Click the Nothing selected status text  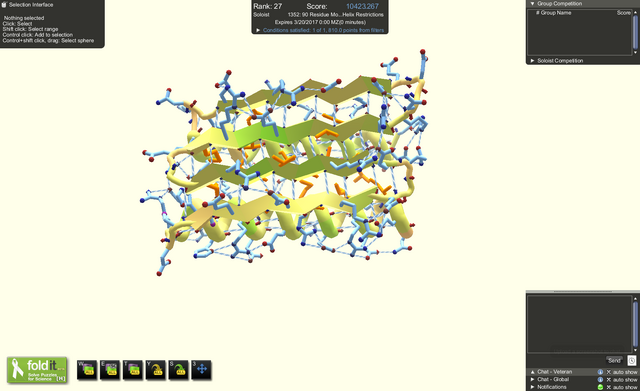tap(24, 18)
